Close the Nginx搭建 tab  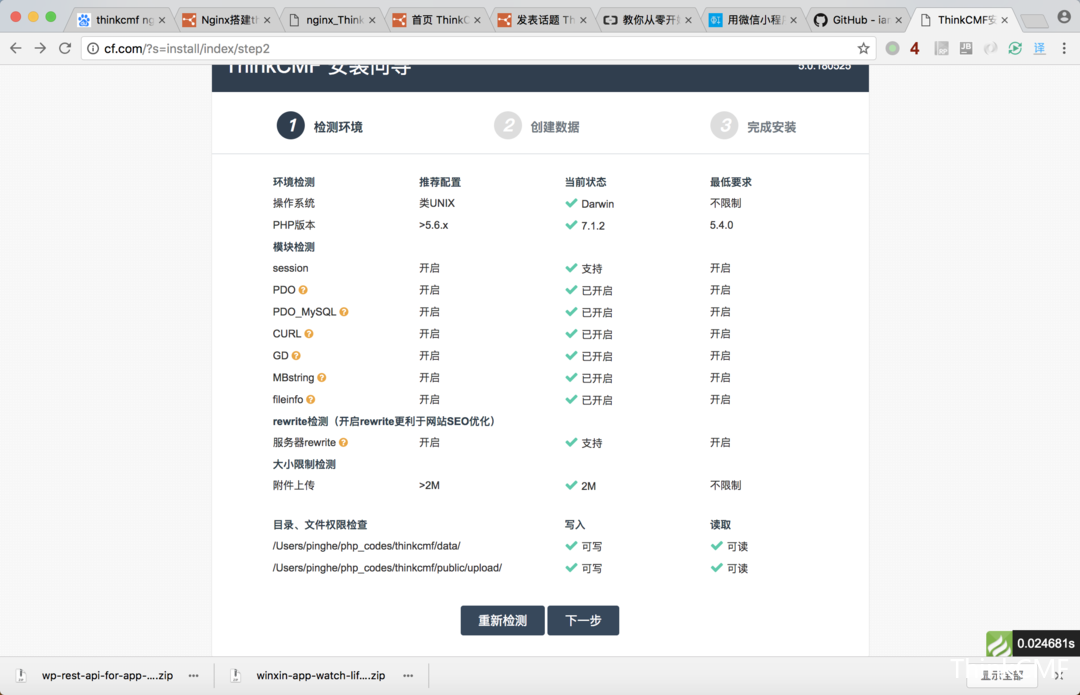pyautogui.click(x=267, y=20)
